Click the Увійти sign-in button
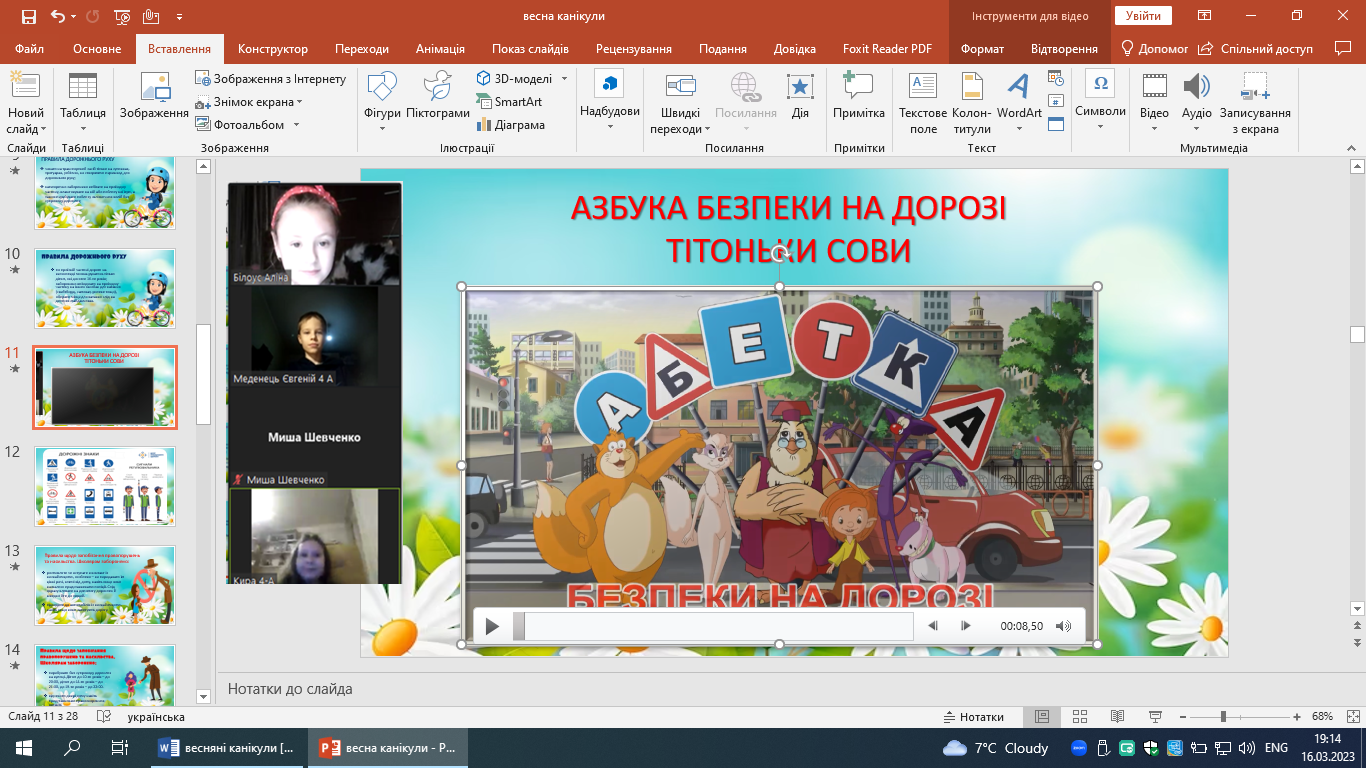This screenshot has height=768, width=1366. click(x=1143, y=16)
